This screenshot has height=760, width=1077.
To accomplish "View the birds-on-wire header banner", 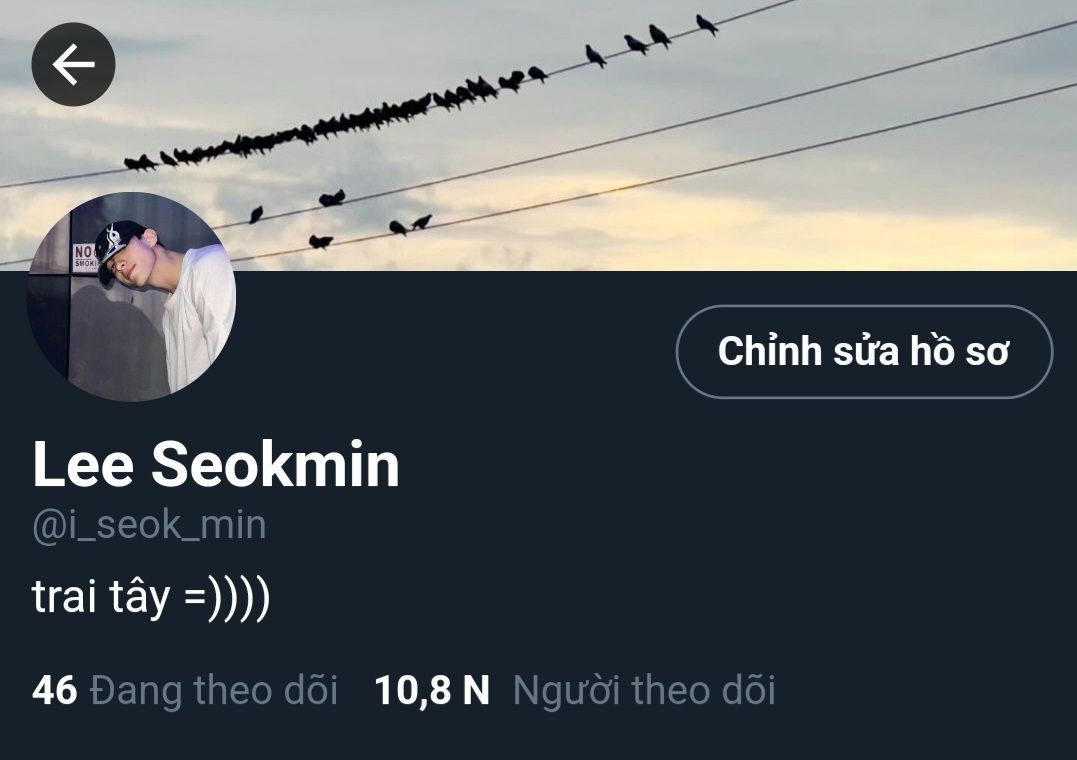I will click(x=538, y=135).
